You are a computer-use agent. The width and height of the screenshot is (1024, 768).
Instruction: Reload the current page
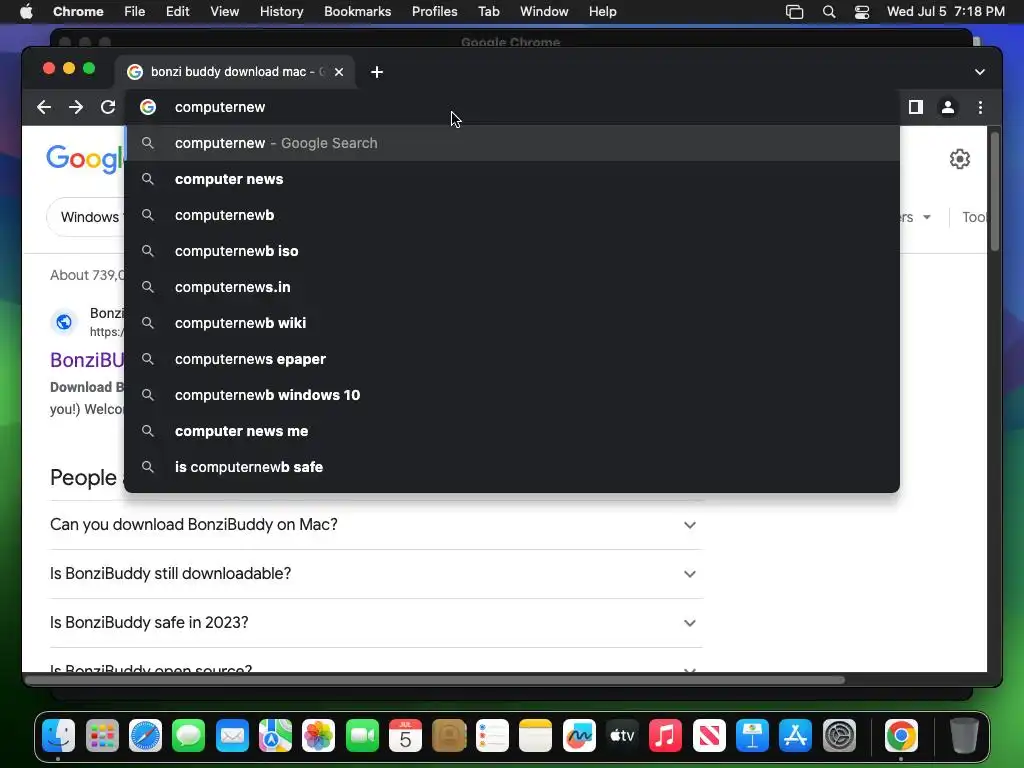[x=108, y=107]
